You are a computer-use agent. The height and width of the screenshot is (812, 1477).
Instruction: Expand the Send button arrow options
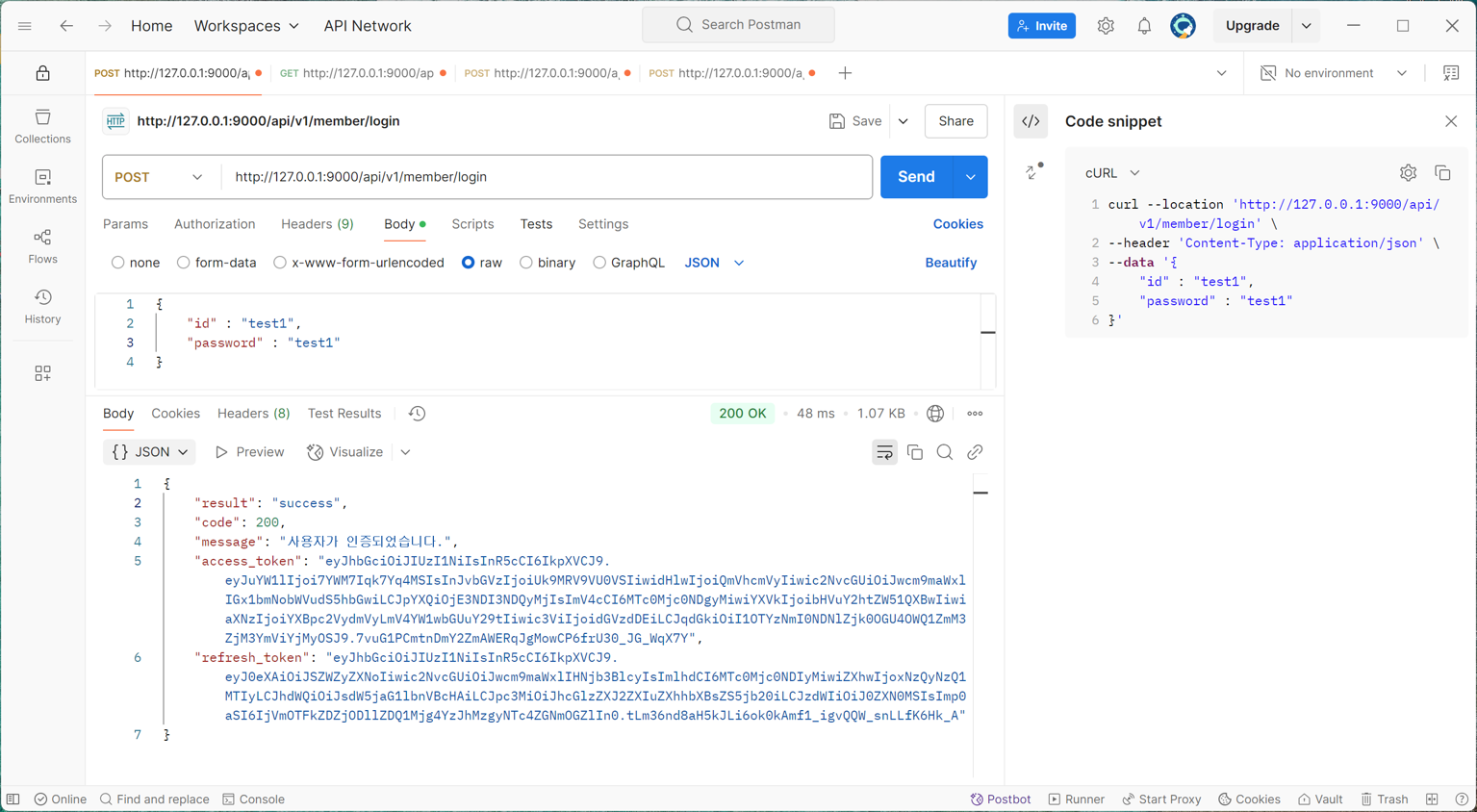tap(970, 177)
